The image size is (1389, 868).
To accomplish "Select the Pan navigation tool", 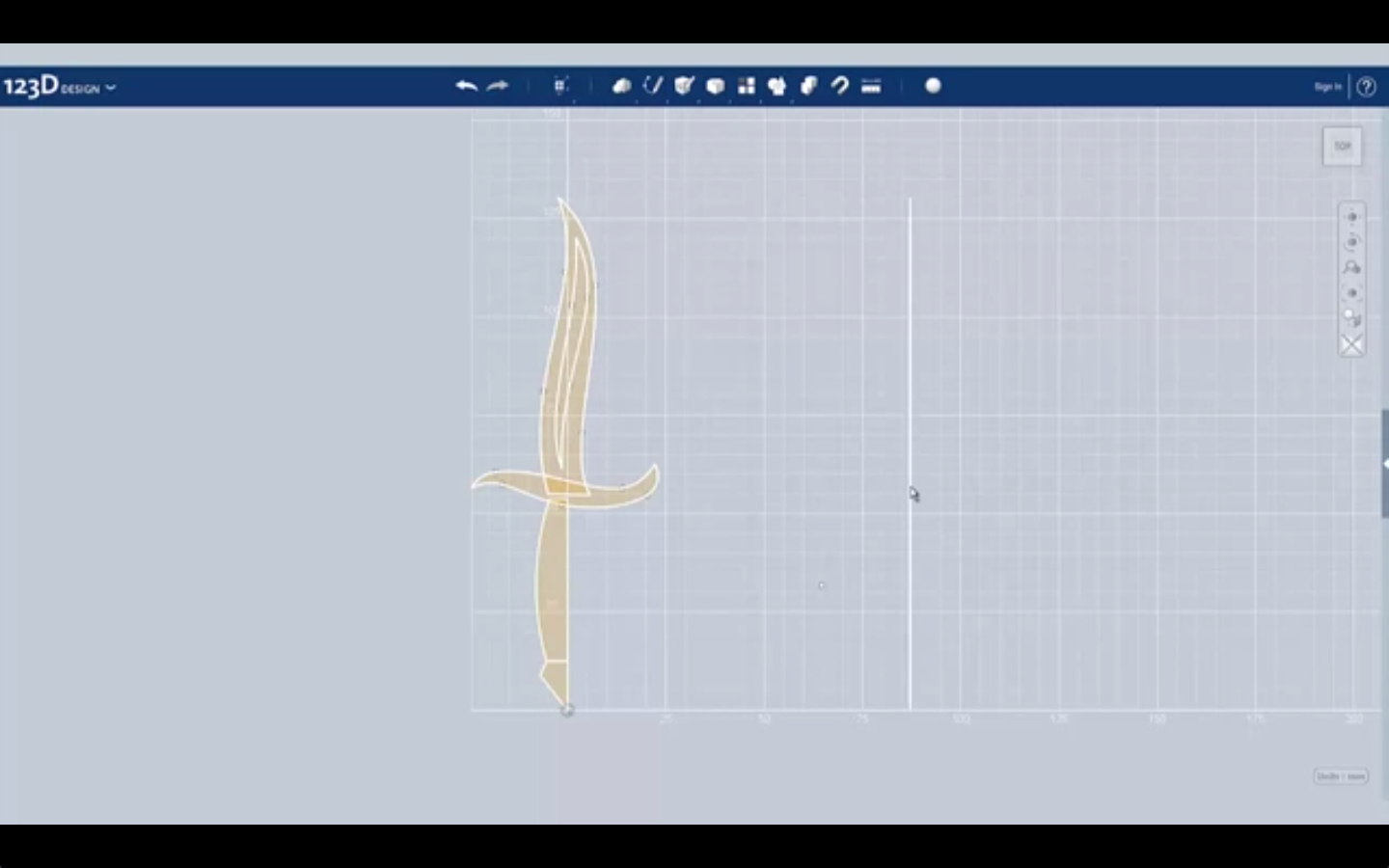I will coord(1351,217).
